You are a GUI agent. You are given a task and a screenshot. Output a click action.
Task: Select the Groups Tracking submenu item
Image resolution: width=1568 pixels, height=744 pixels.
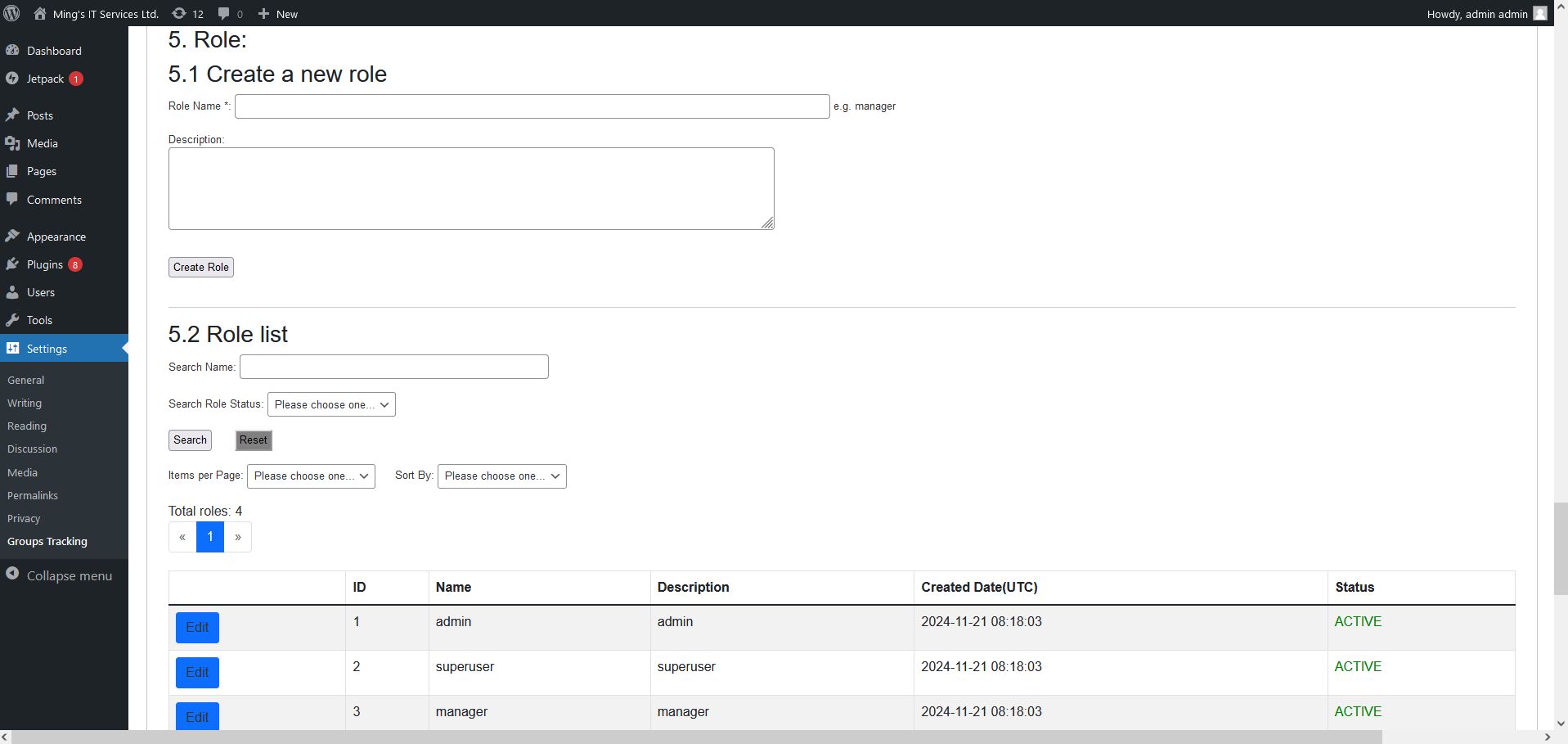pos(47,541)
